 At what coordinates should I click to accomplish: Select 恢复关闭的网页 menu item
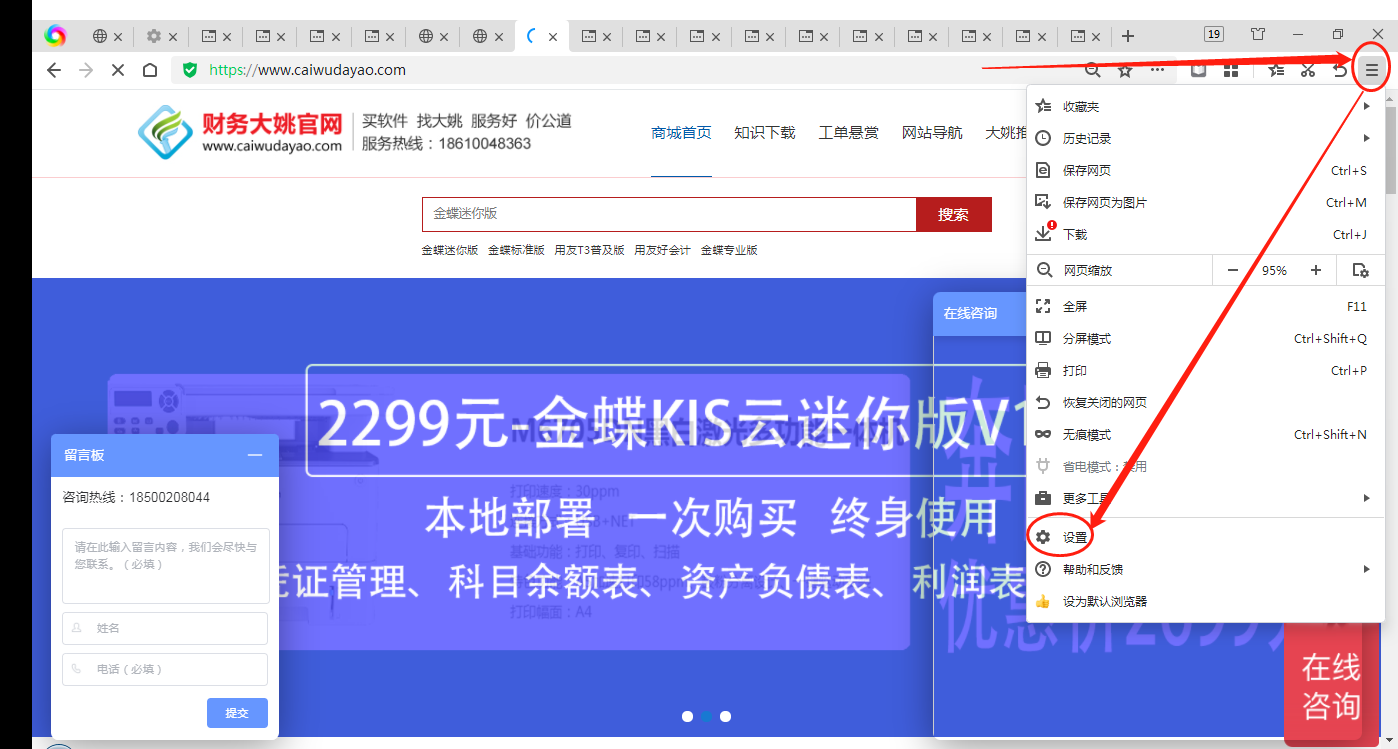[x=1204, y=402]
